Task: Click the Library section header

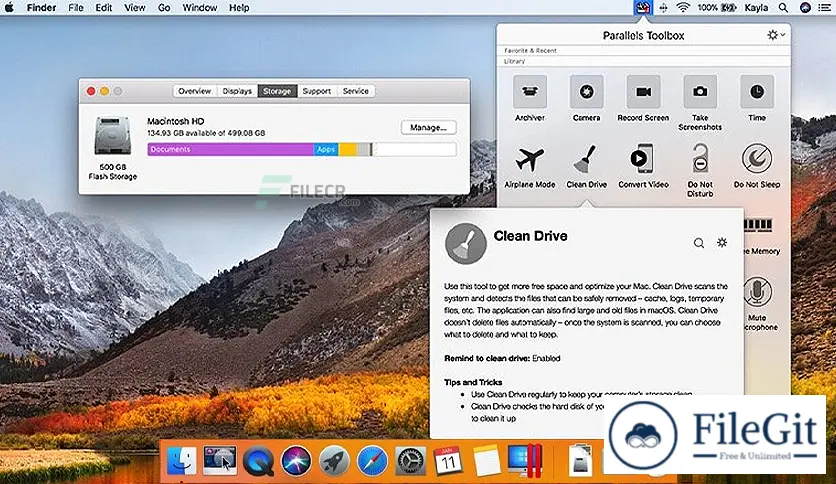Action: coord(515,61)
